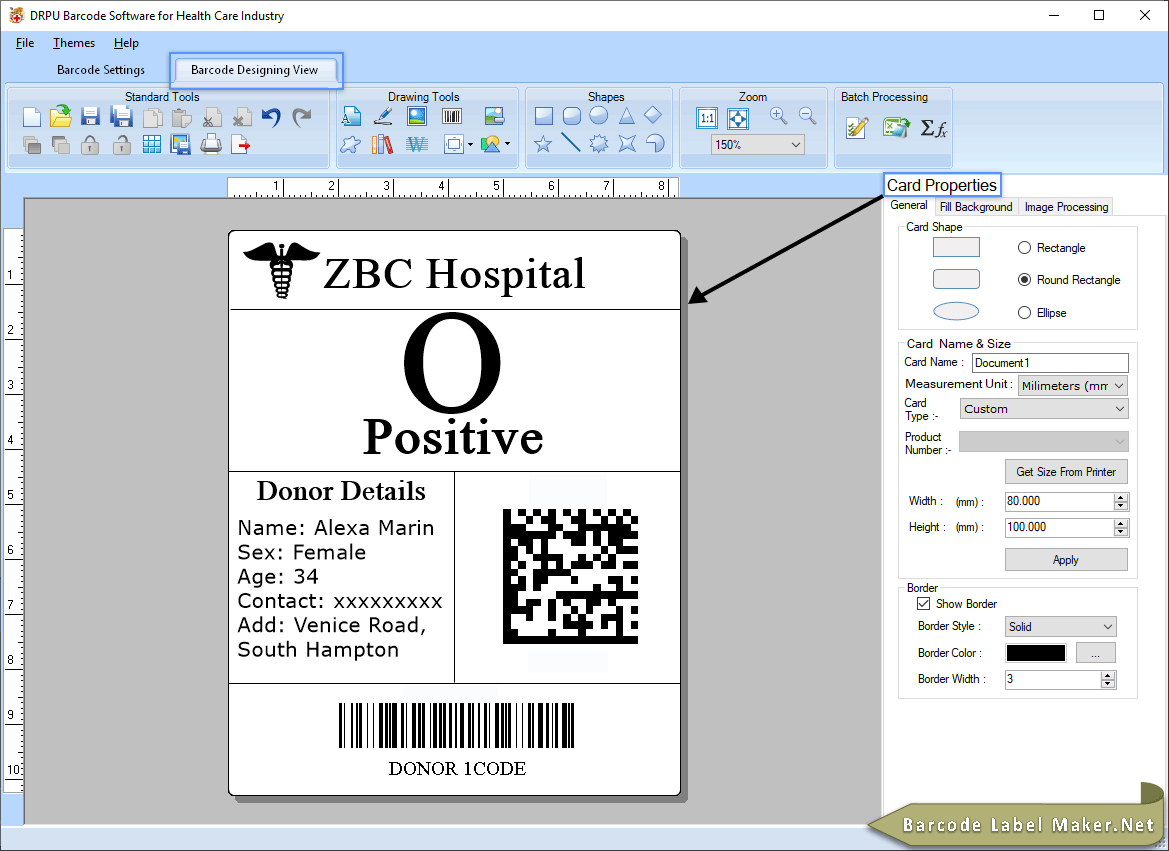Click the Height value field
This screenshot has width=1169, height=851.
1059,527
